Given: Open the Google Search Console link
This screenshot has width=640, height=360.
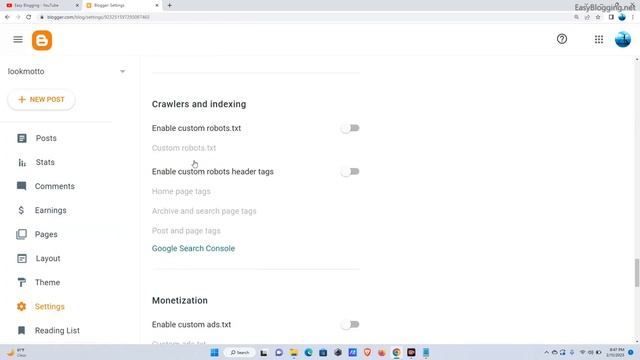Looking at the screenshot, I should click(x=193, y=249).
